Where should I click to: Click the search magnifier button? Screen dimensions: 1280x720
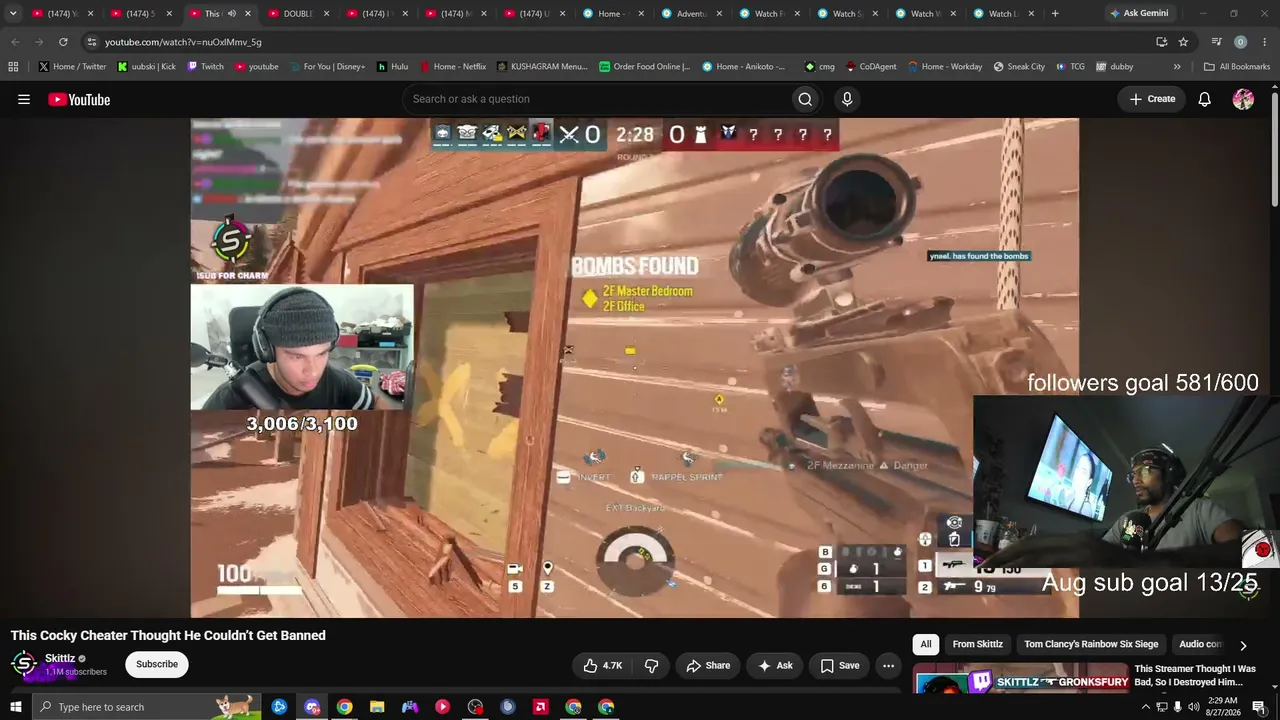[805, 99]
